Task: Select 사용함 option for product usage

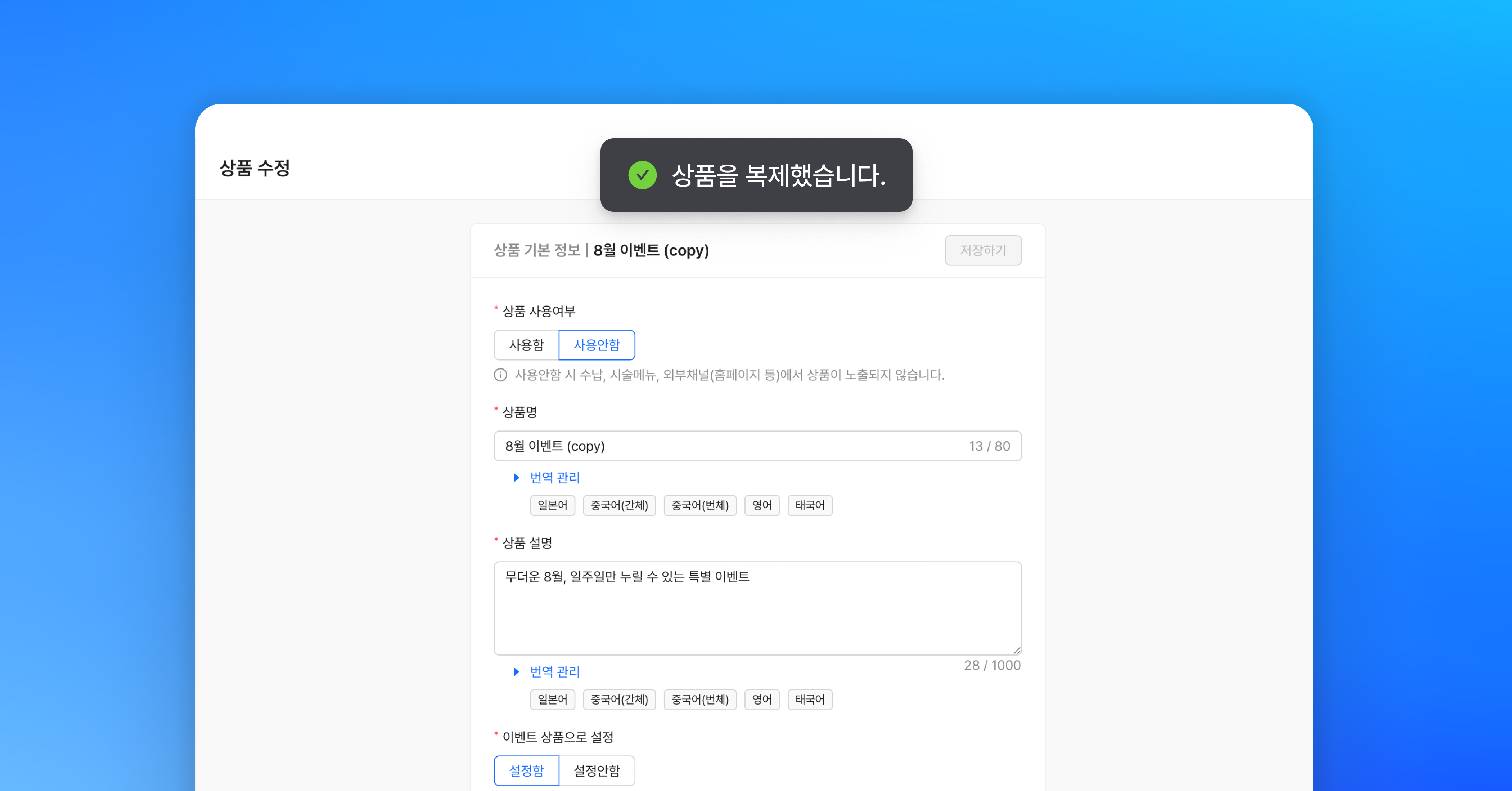Action: [x=526, y=345]
